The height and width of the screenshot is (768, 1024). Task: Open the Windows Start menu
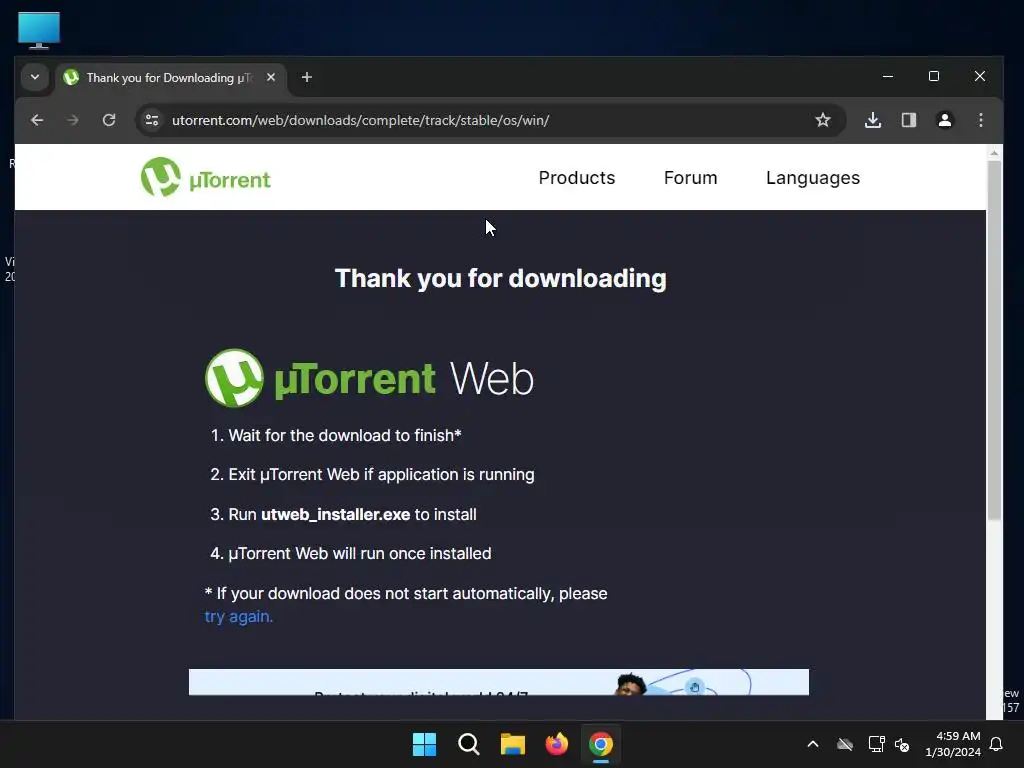424,744
